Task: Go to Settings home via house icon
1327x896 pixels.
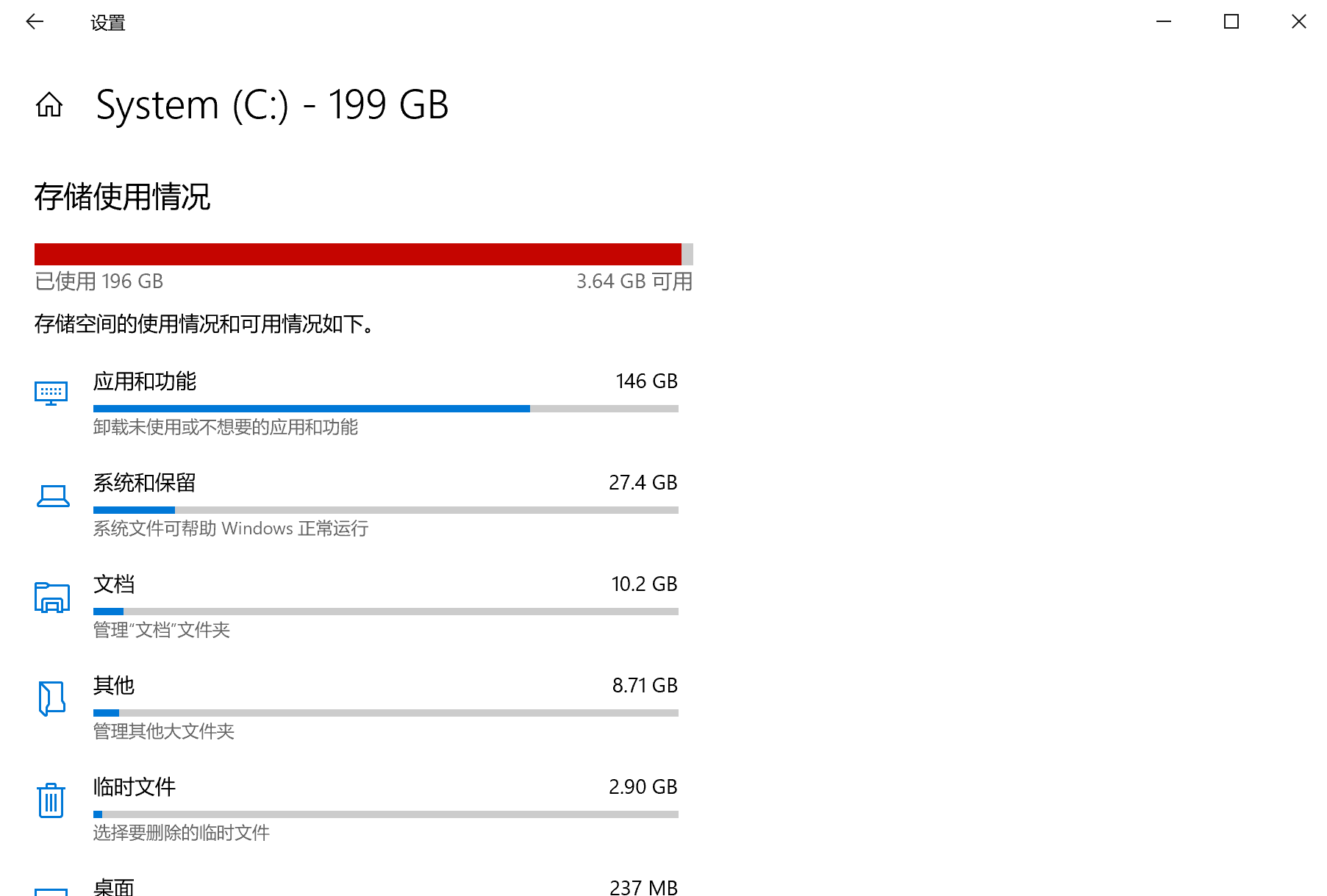Action: pos(49,105)
